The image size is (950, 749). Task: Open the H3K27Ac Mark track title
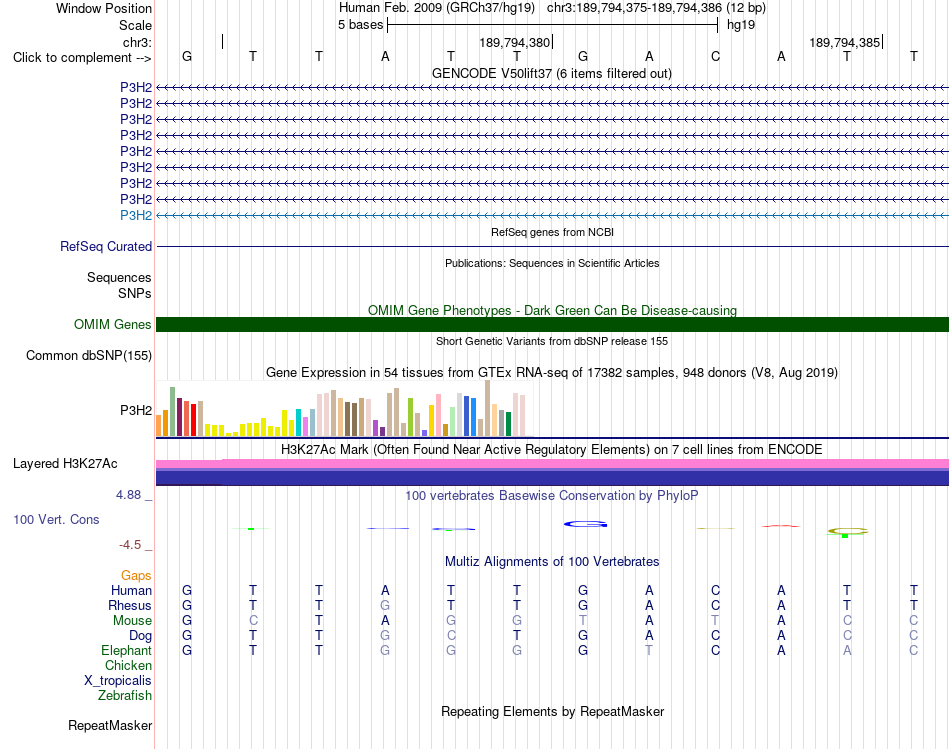552,450
